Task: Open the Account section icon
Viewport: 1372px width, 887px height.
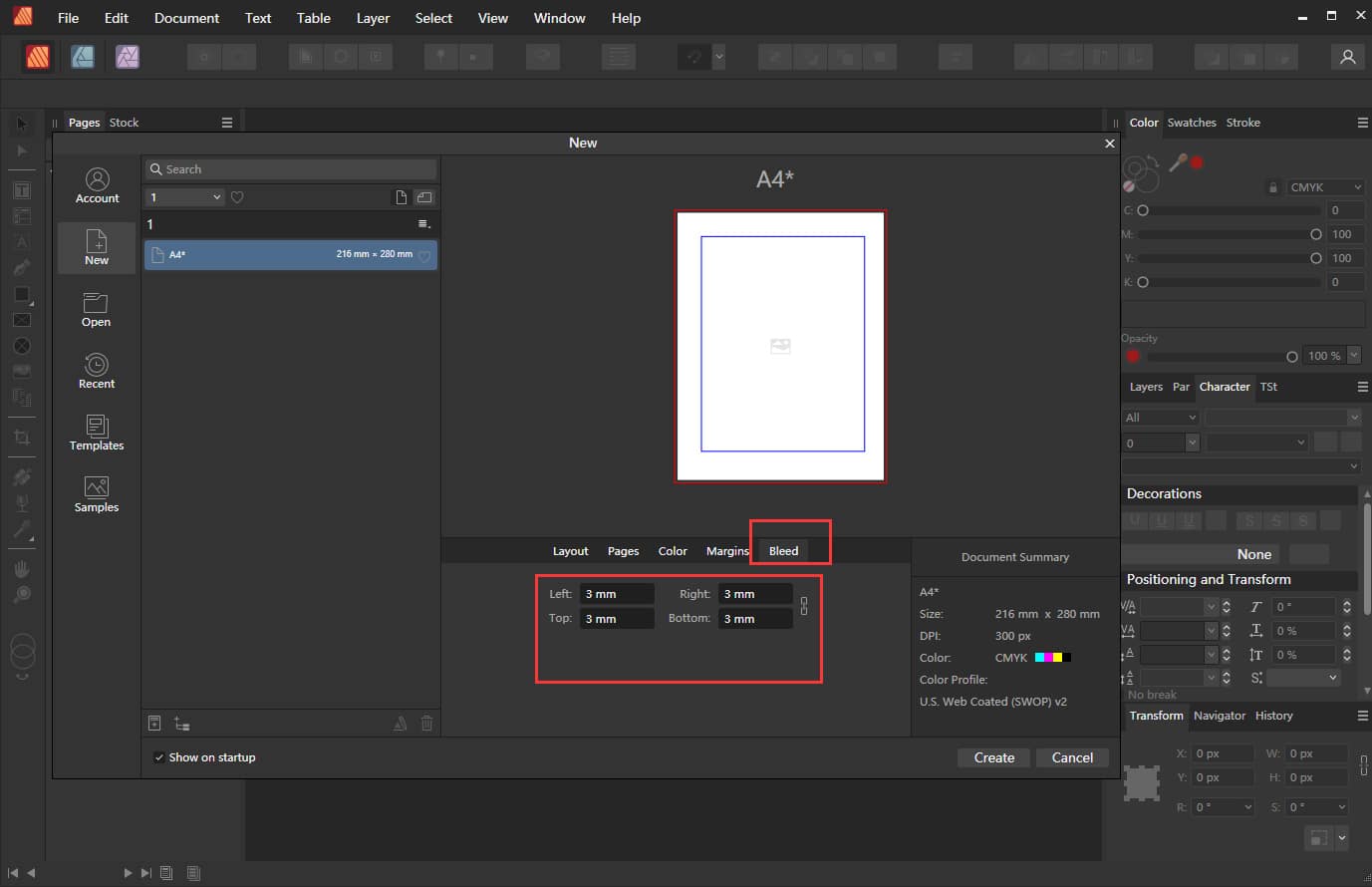Action: pyautogui.click(x=97, y=186)
